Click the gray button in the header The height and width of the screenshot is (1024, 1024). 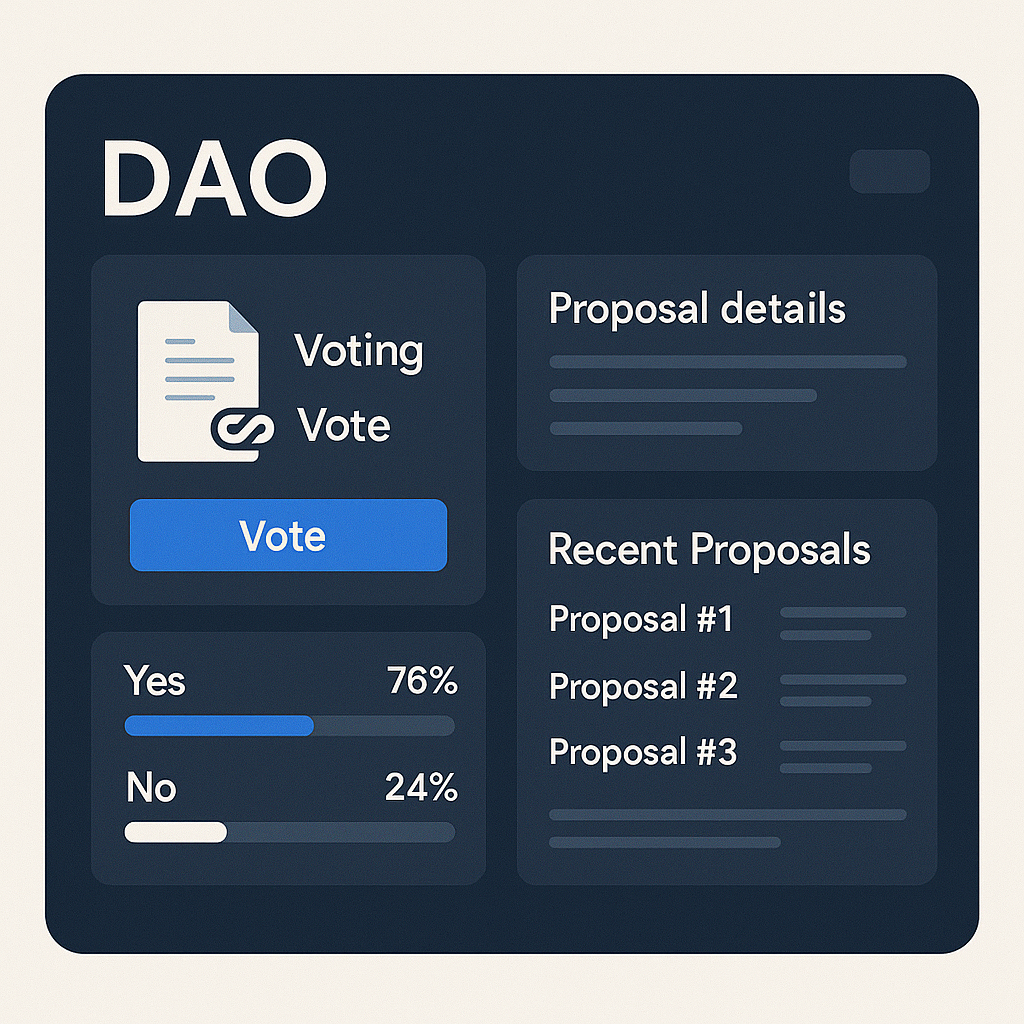click(889, 171)
